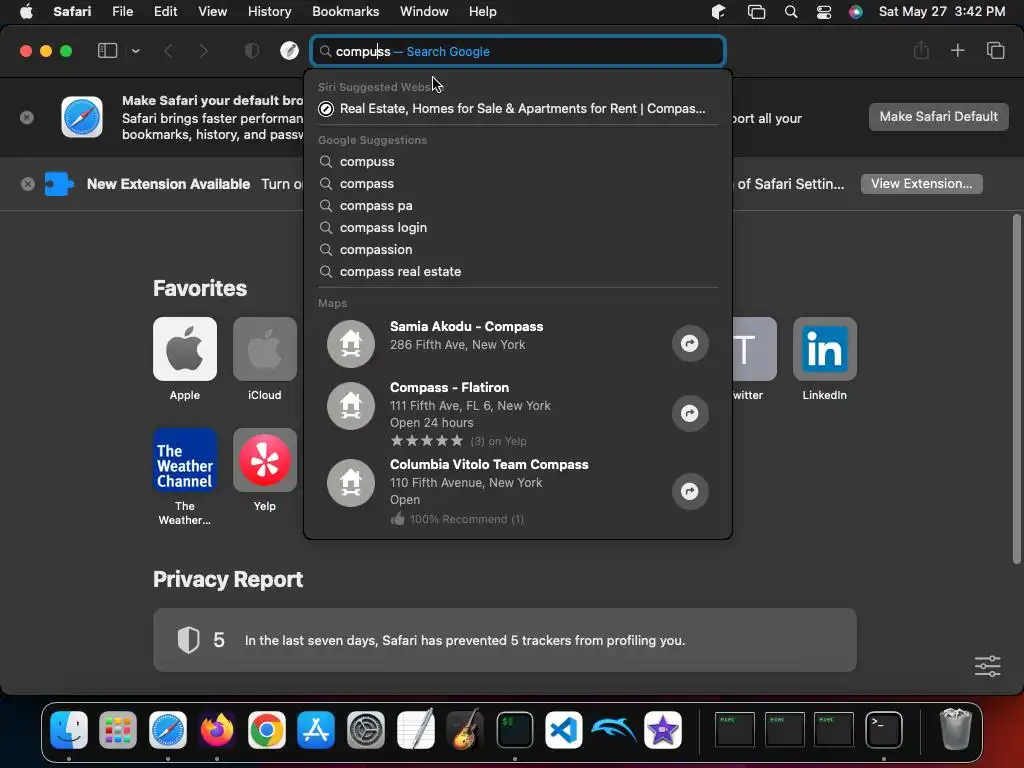Viewport: 1024px width, 768px height.
Task: Select the 'compass' Google suggestion
Action: (518, 184)
